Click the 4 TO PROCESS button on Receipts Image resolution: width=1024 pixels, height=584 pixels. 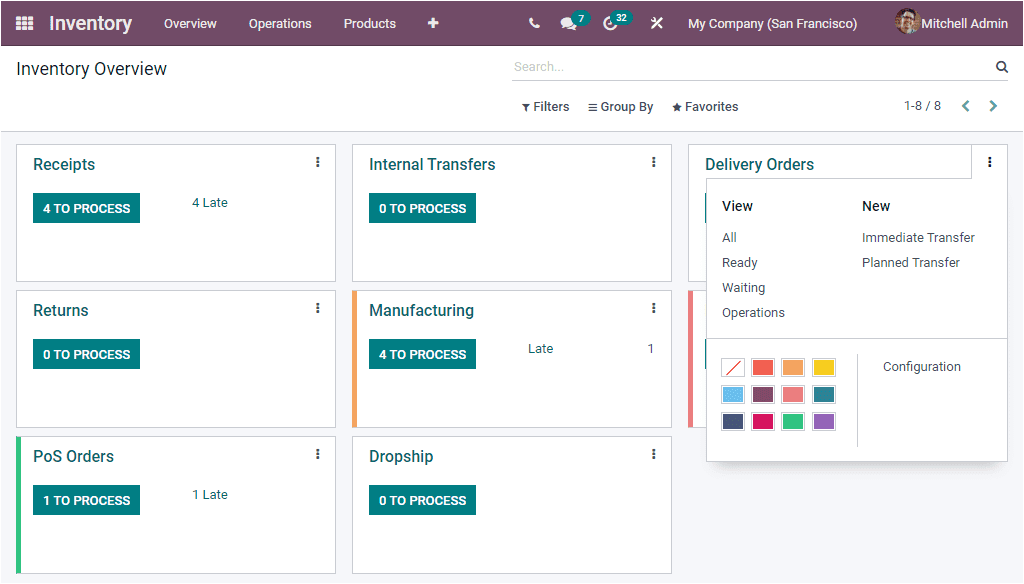click(86, 208)
